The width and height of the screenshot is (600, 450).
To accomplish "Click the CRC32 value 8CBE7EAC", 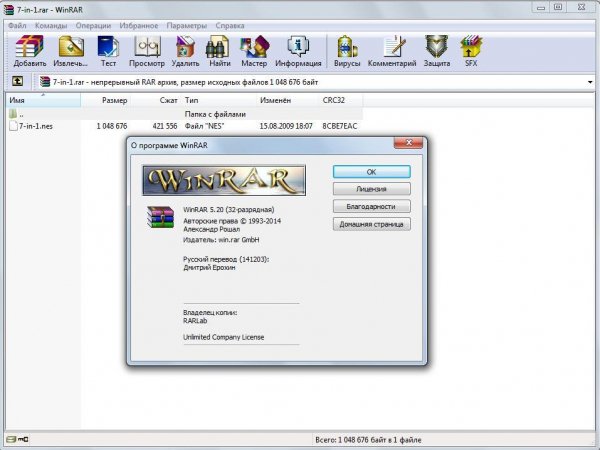I will 339,126.
